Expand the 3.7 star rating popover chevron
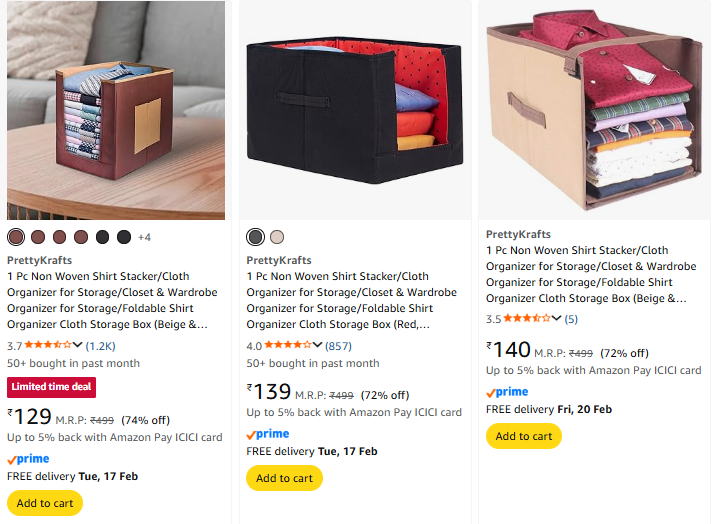The image size is (715, 524). pos(78,345)
